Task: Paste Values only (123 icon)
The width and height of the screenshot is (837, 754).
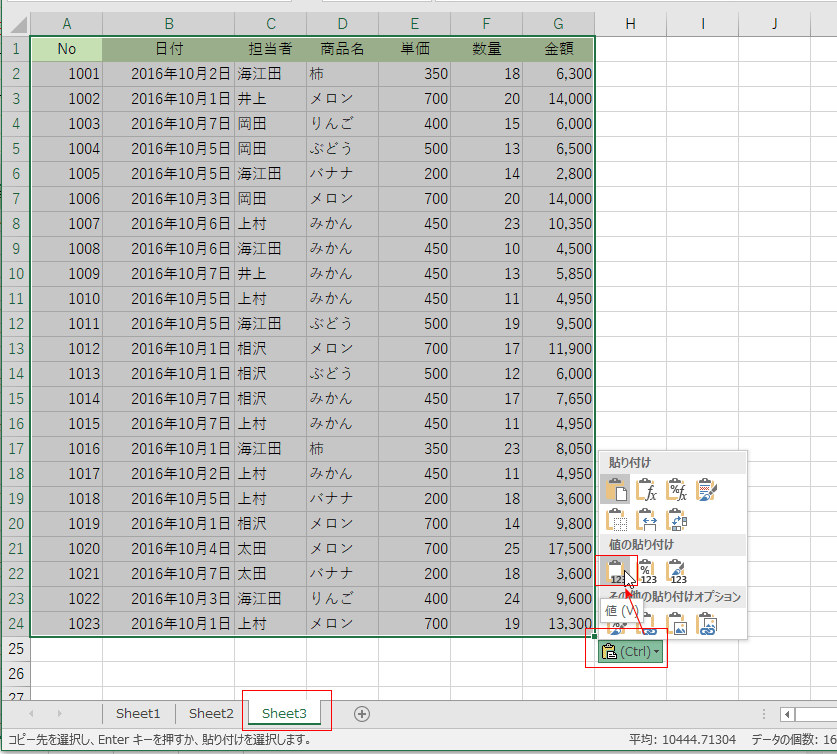Action: pos(617,572)
